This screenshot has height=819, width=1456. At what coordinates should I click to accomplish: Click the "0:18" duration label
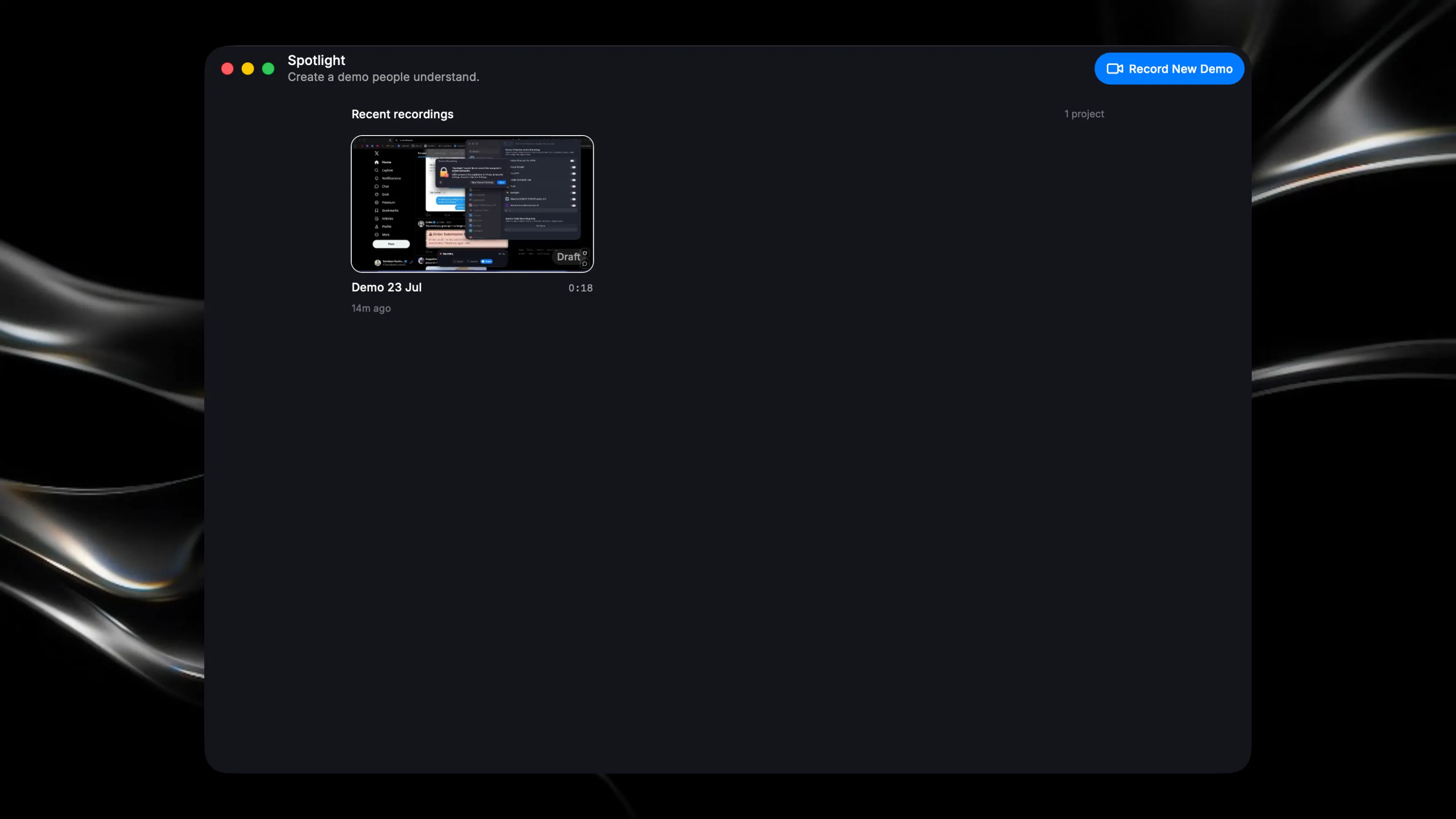[581, 288]
